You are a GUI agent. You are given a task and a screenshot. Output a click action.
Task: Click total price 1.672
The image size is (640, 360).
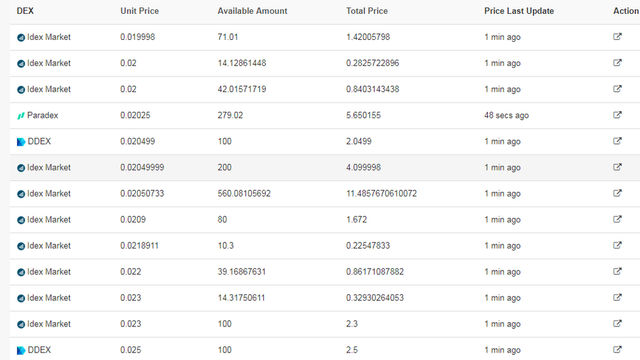(357, 220)
